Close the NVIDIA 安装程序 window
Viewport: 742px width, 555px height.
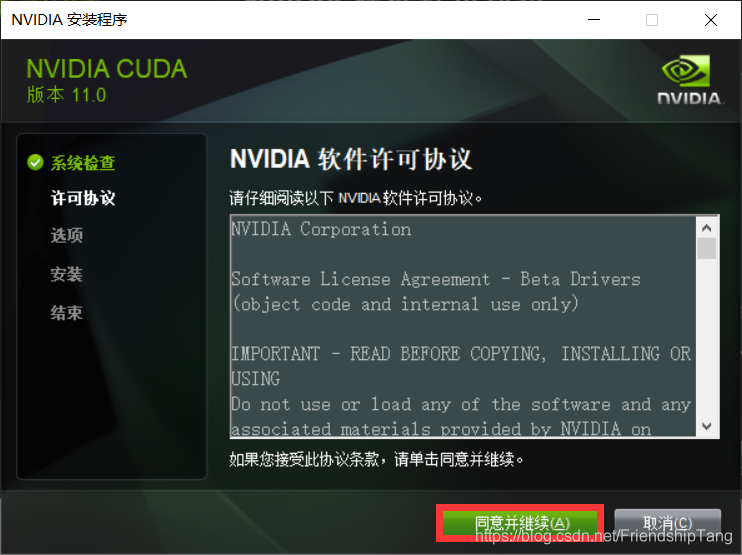tap(711, 20)
